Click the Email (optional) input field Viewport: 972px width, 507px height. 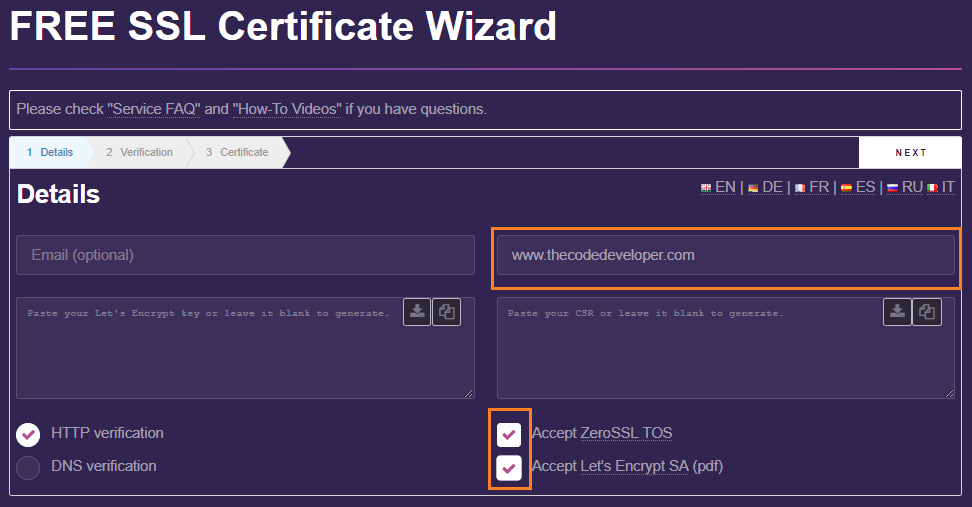245,255
